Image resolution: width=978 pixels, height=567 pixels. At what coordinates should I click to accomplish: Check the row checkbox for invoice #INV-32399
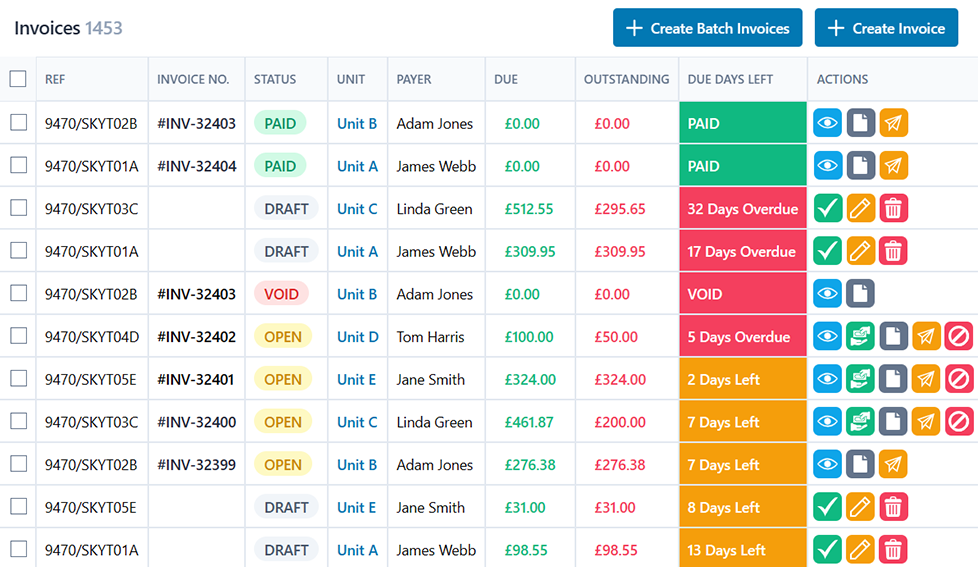pos(18,464)
